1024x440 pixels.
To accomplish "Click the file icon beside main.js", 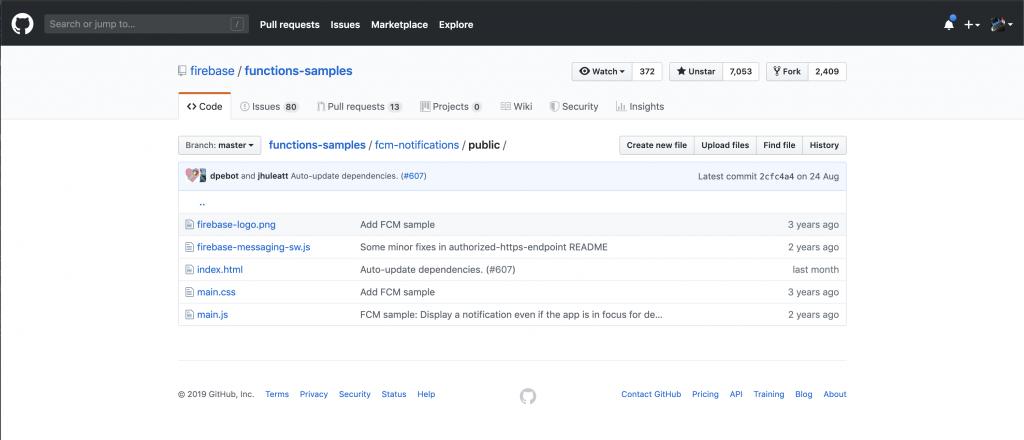I will (188, 315).
